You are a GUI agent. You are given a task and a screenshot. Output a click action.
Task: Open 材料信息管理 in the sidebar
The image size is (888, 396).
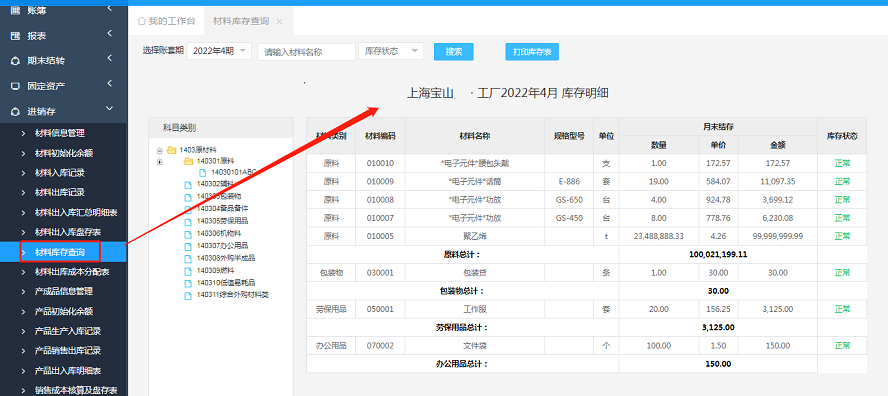pyautogui.click(x=59, y=133)
